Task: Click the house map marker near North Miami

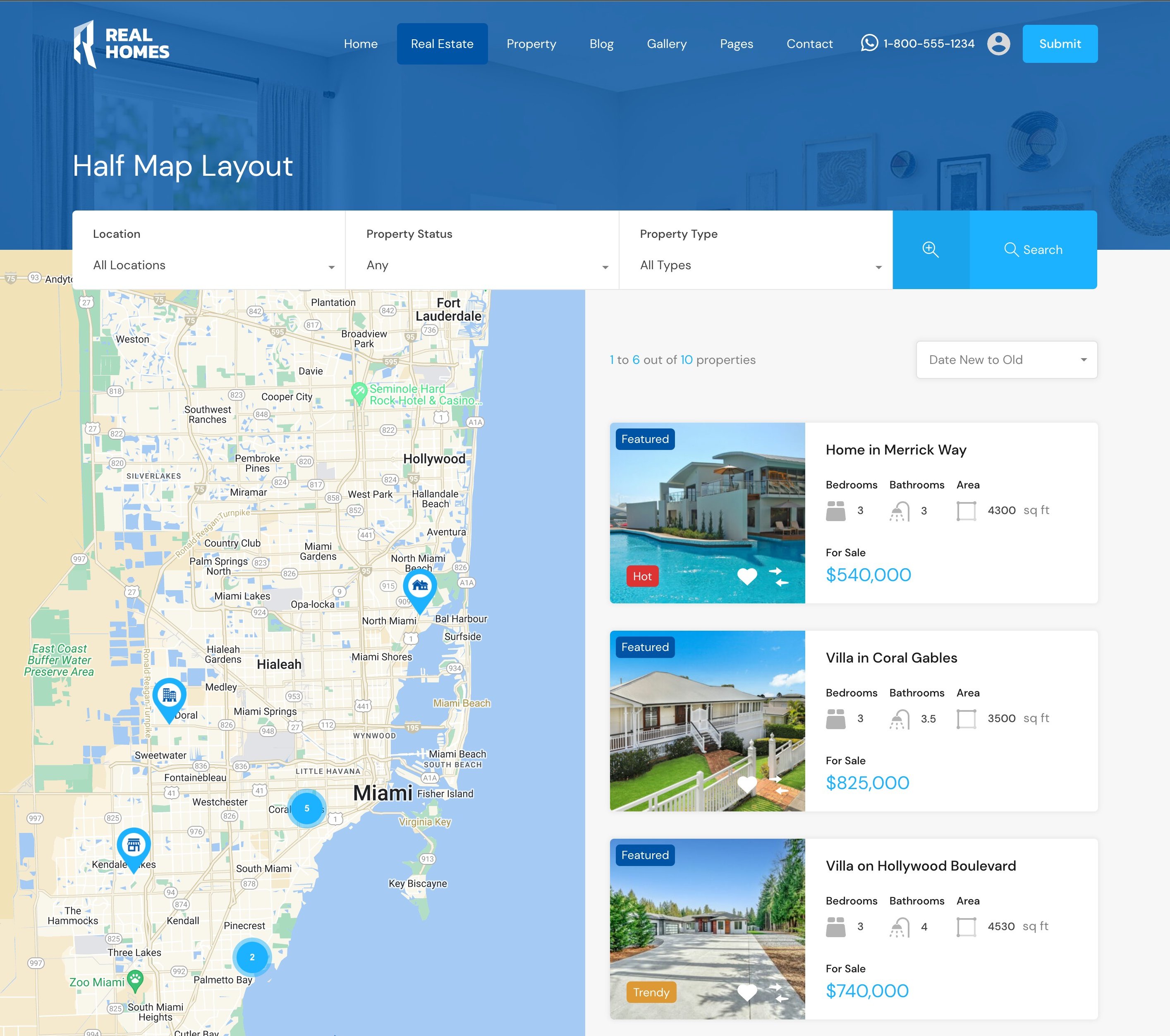Action: tap(420, 587)
